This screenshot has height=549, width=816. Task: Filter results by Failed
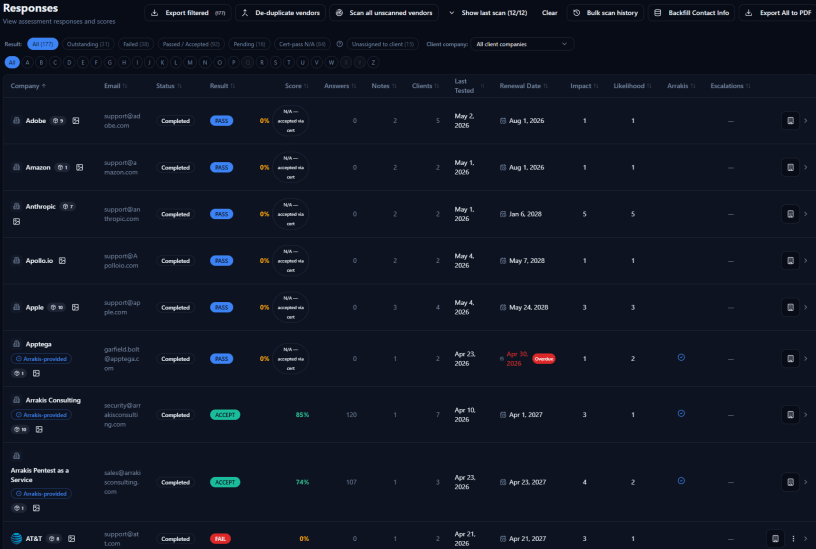coord(136,44)
